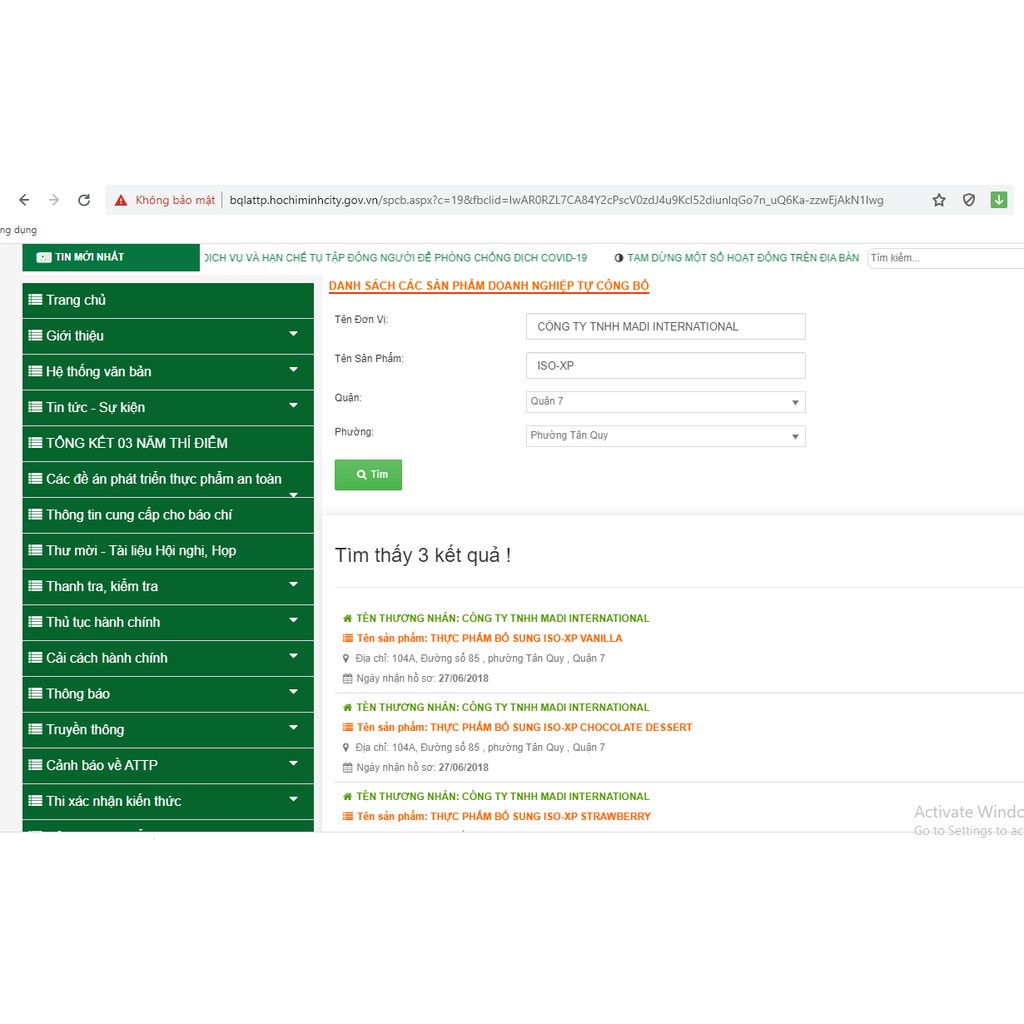Expand the Thủ tục hành chính submenu
Image resolution: width=1024 pixels, height=1024 pixels.
(293, 621)
